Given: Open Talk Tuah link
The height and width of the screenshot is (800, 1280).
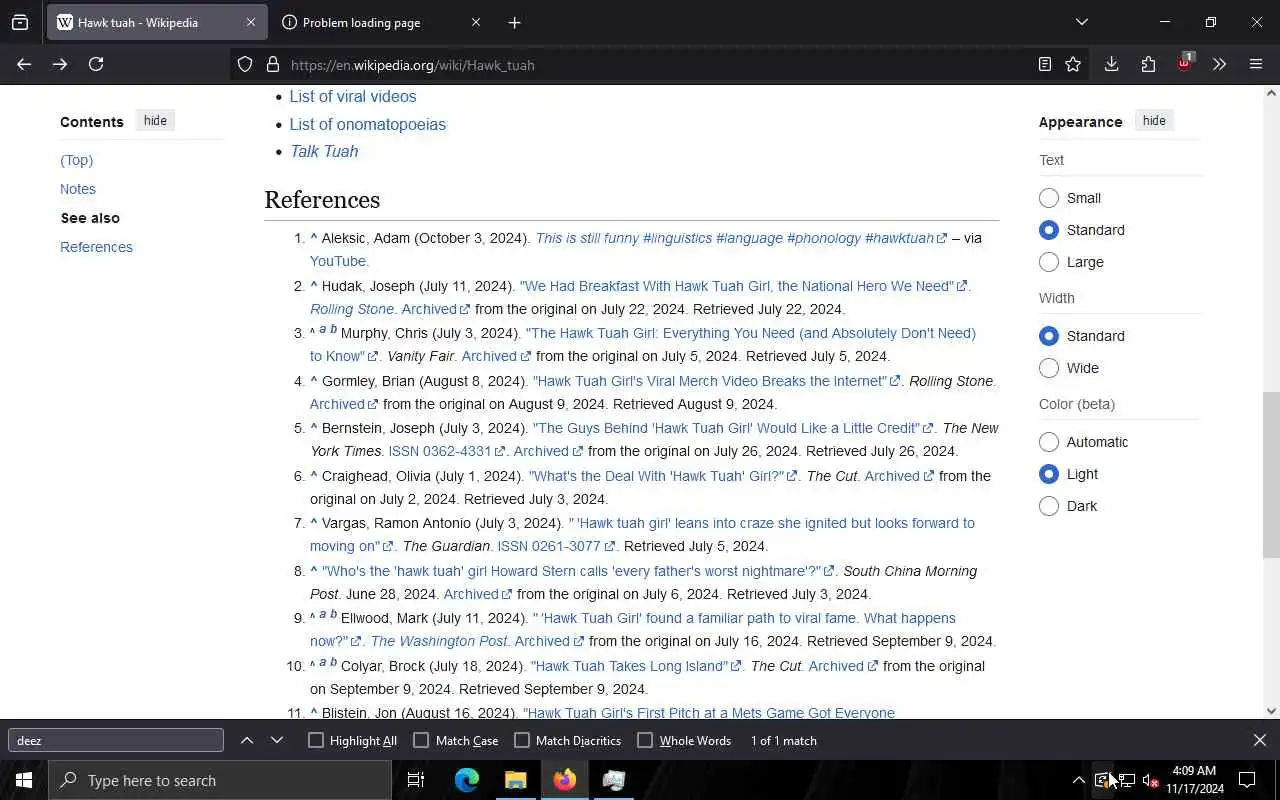Looking at the screenshot, I should (324, 151).
